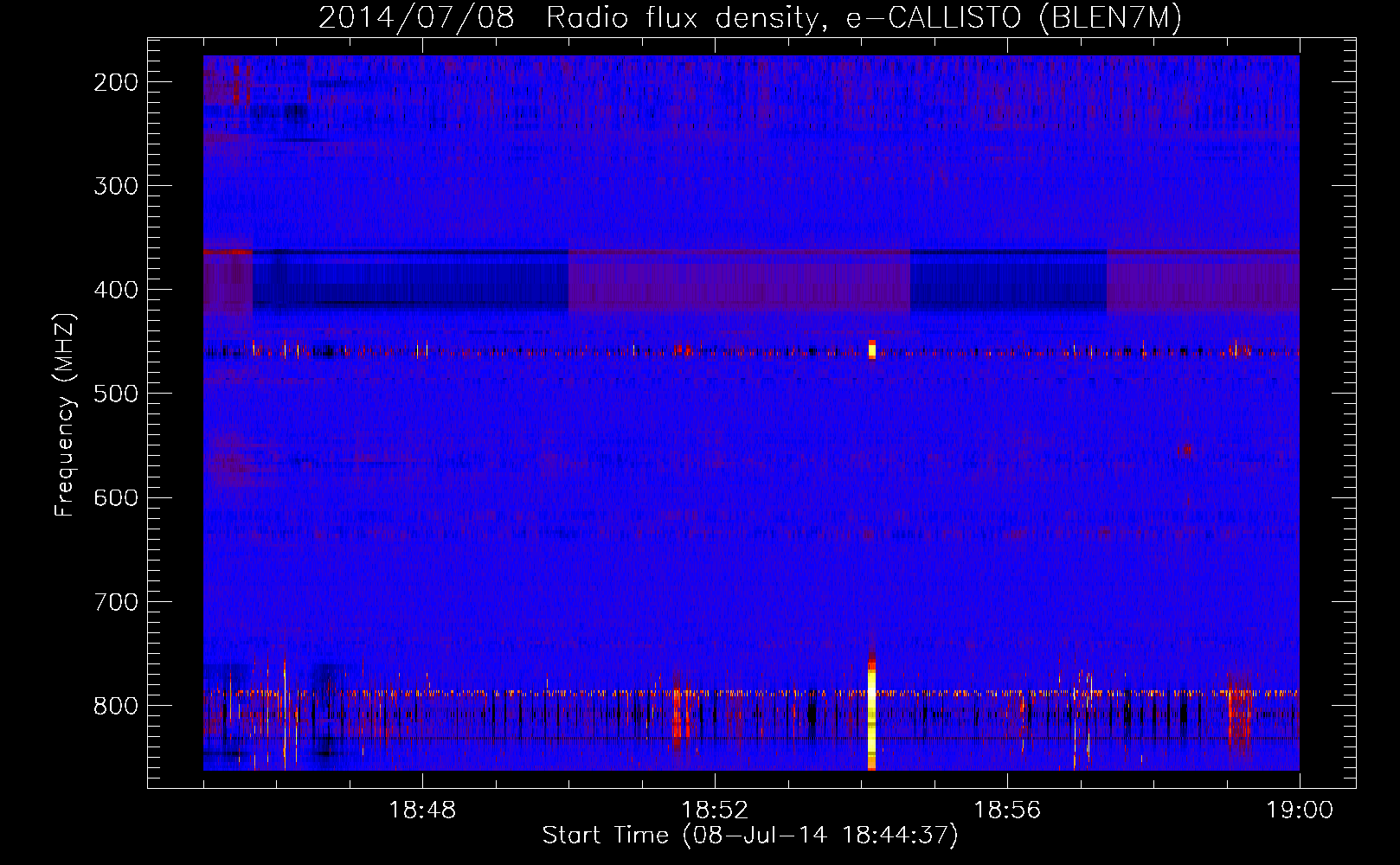Click the 600 frequency tick label
The image size is (1400, 865).
(115, 497)
